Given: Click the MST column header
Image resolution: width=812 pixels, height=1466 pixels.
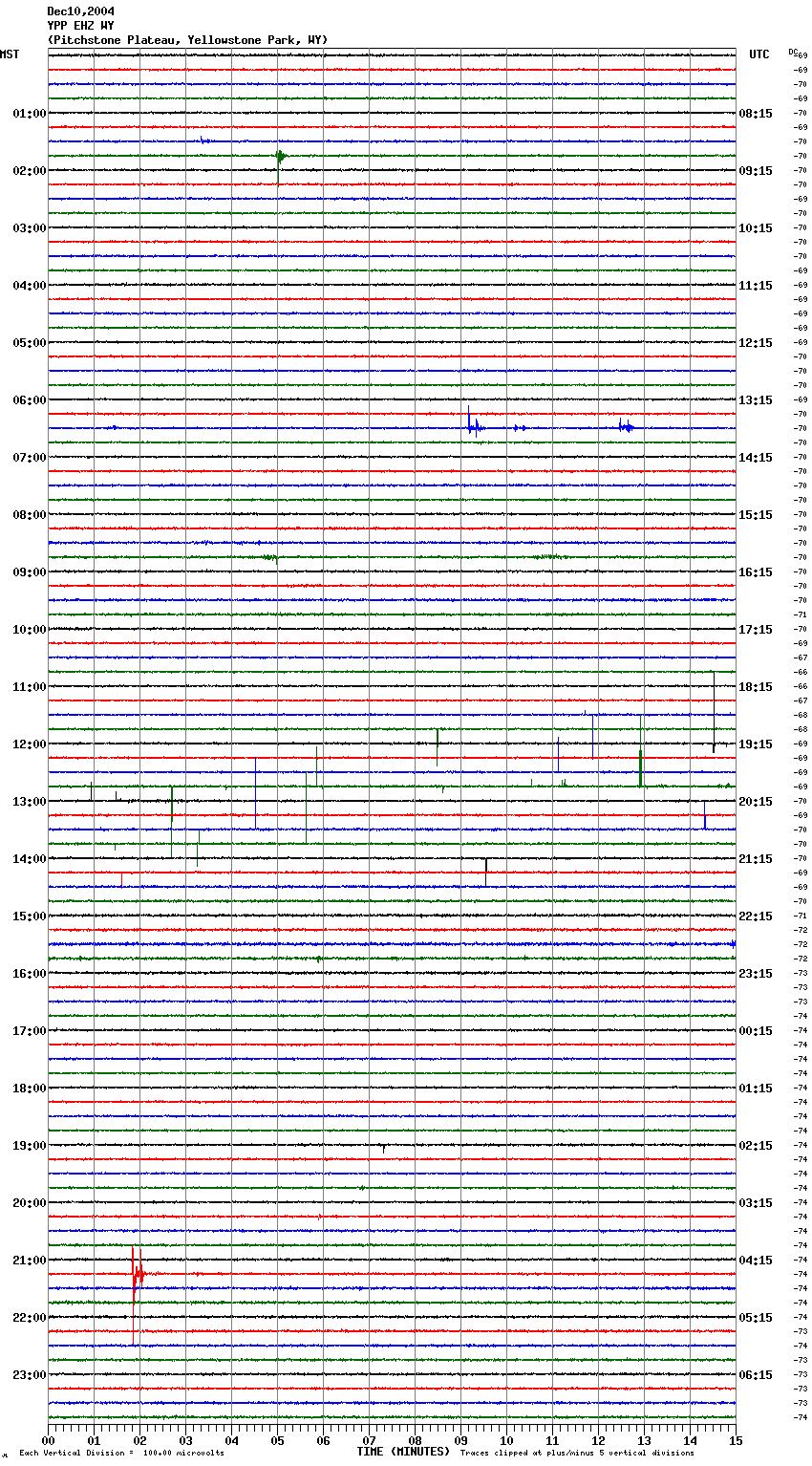Looking at the screenshot, I should click(x=10, y=54).
